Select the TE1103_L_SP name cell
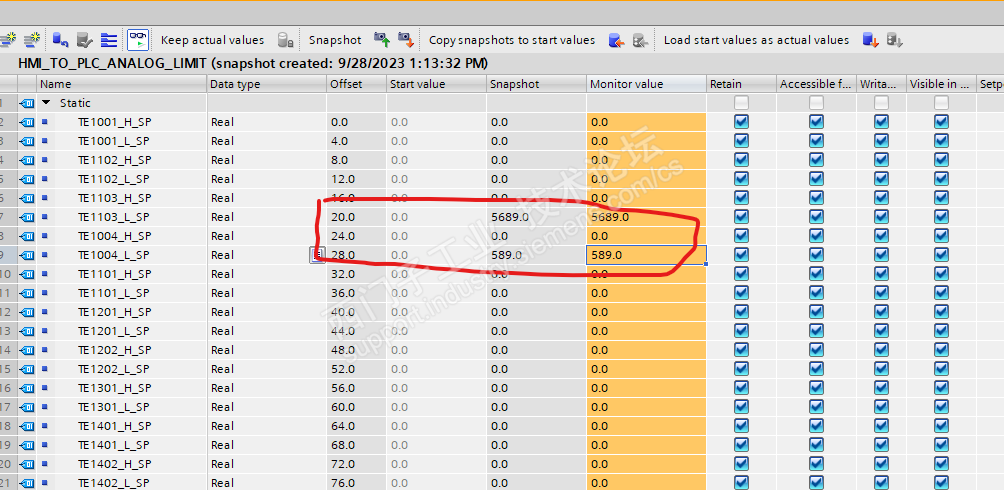This screenshot has width=1004, height=490. click(x=122, y=216)
